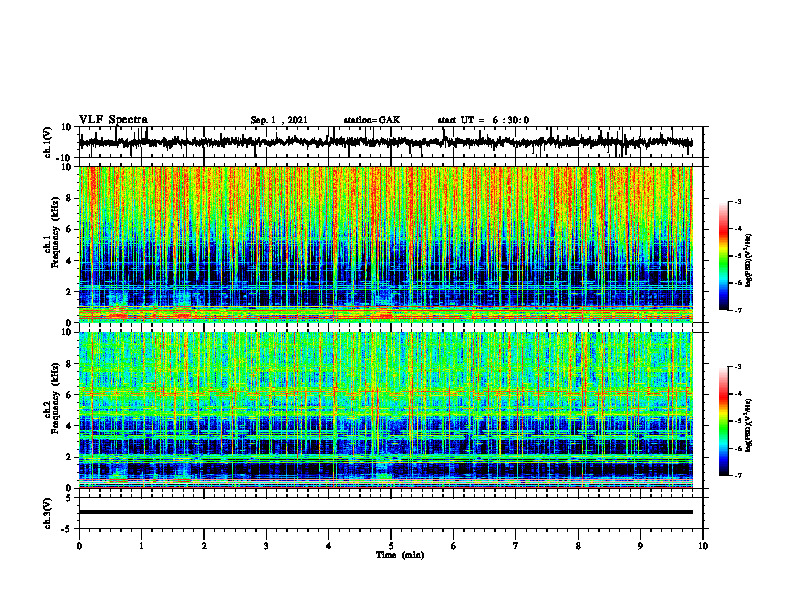Click inside the ch.1 spectrogram panel
The image size is (792, 612).
pyautogui.click(x=385, y=244)
